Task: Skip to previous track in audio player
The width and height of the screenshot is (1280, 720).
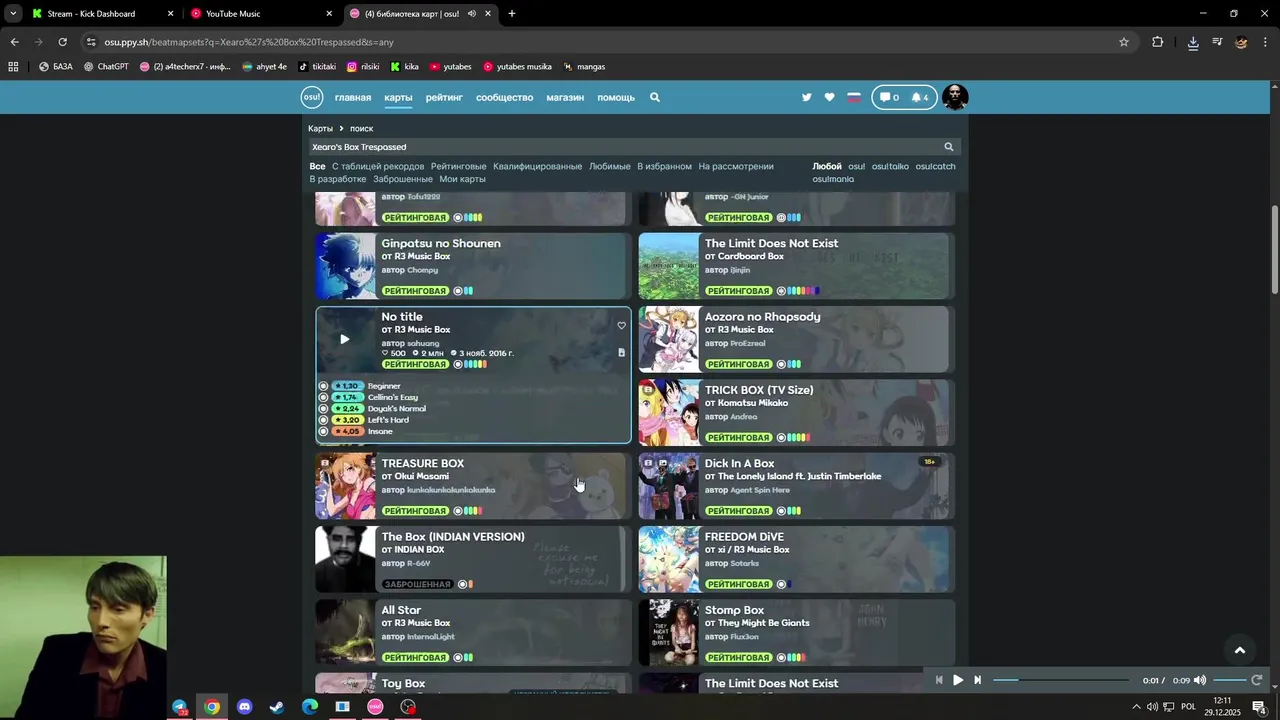Action: pos(938,680)
